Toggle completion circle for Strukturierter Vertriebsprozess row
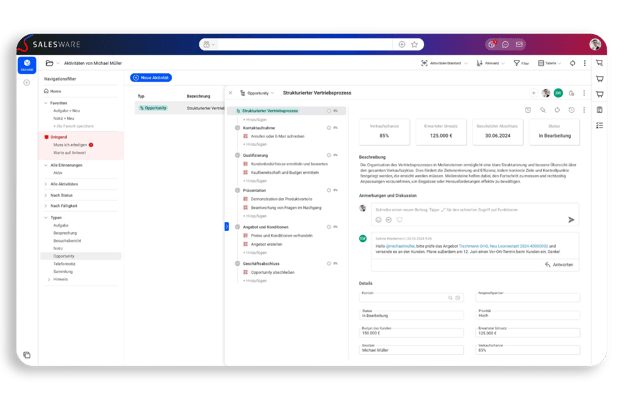 coord(329,111)
